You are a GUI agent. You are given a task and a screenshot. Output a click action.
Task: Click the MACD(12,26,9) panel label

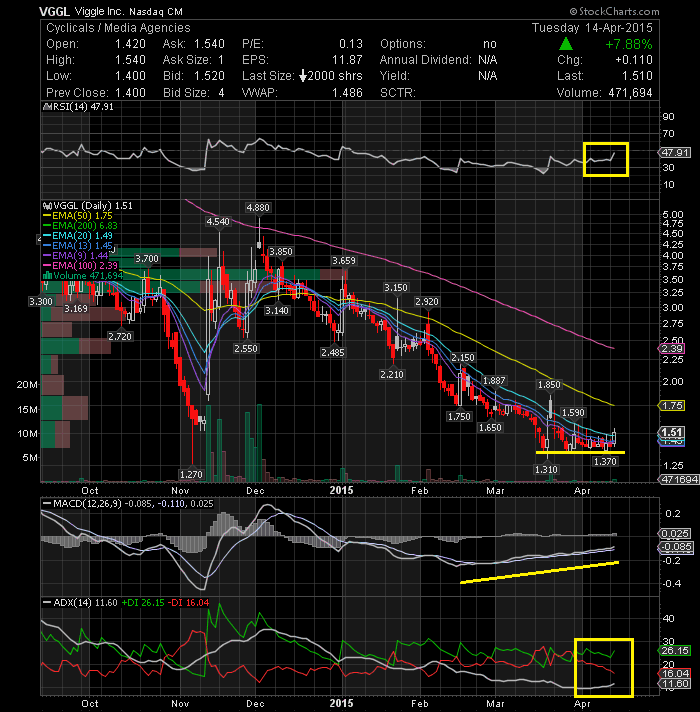pos(88,504)
